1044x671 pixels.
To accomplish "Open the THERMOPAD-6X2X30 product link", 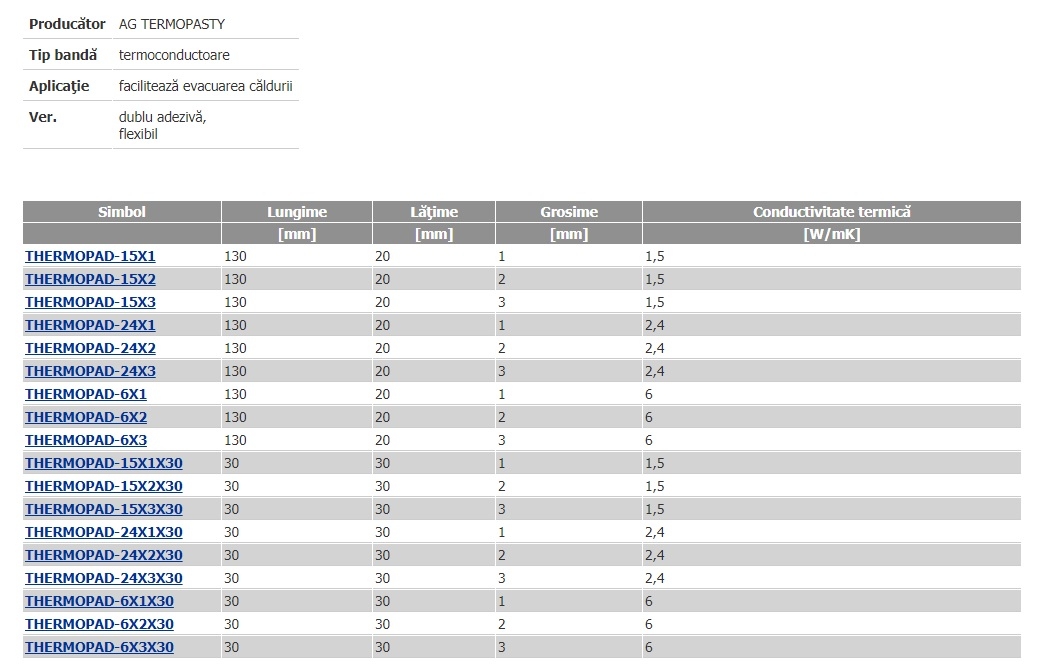I will click(99, 624).
